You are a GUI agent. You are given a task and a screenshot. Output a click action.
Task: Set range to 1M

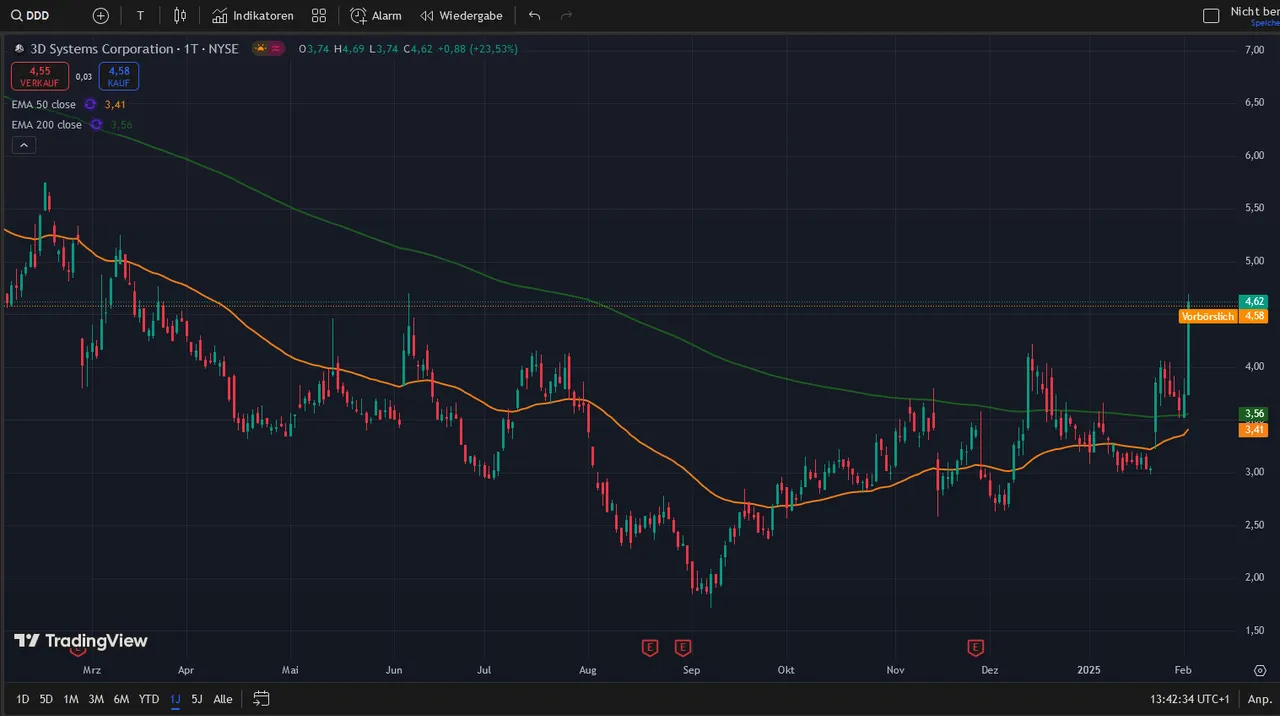(x=71, y=699)
